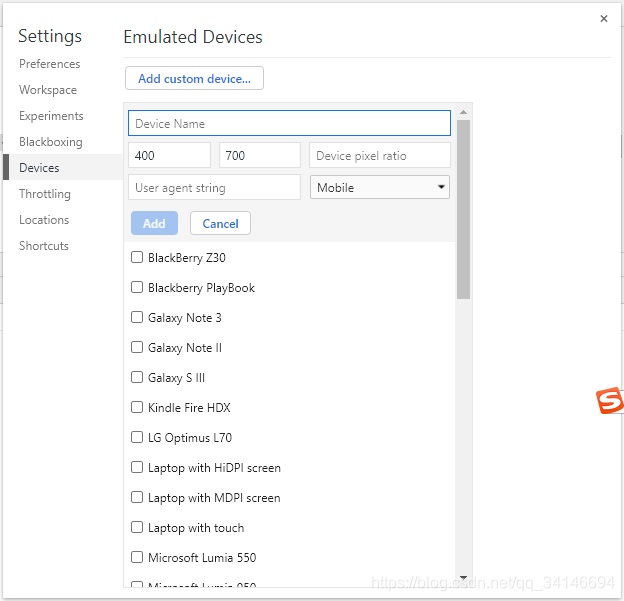
Task: Tick Laptop with HiDPI screen checkbox
Action: [x=137, y=467]
